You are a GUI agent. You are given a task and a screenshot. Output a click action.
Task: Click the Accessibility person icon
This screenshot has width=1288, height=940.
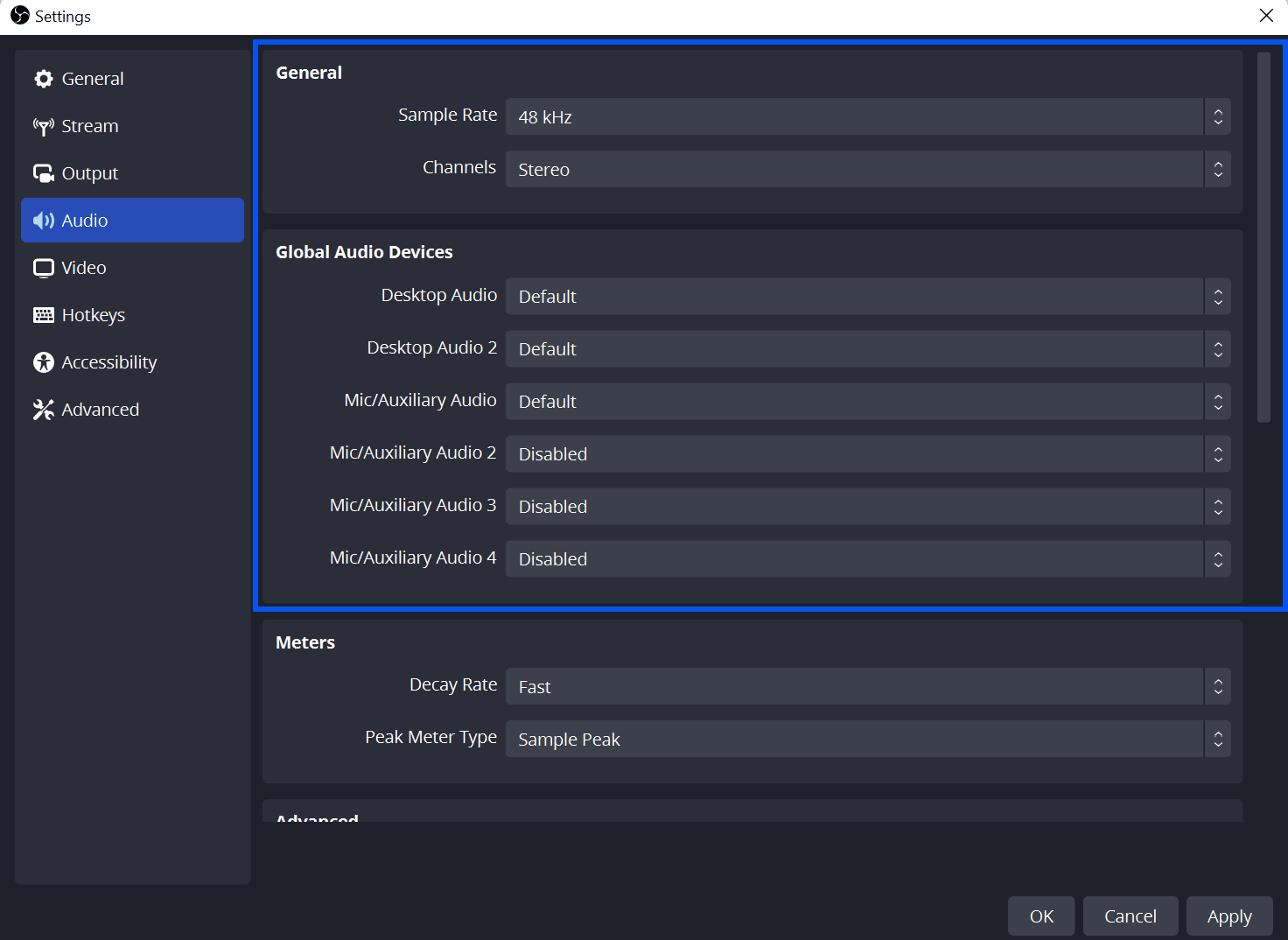coord(44,362)
